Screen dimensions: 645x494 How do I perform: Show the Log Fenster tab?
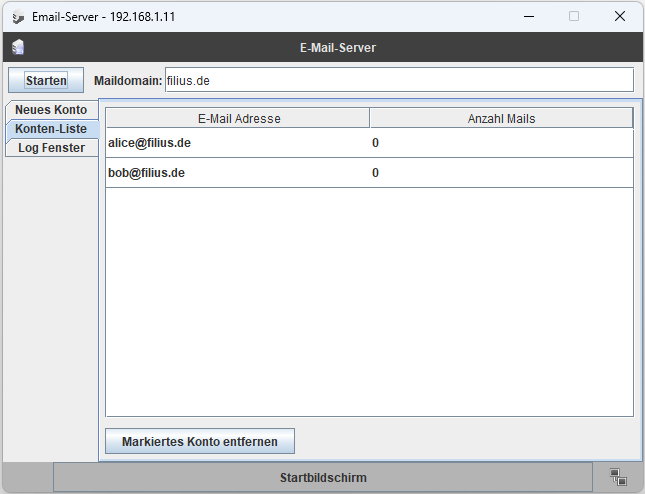[x=51, y=148]
